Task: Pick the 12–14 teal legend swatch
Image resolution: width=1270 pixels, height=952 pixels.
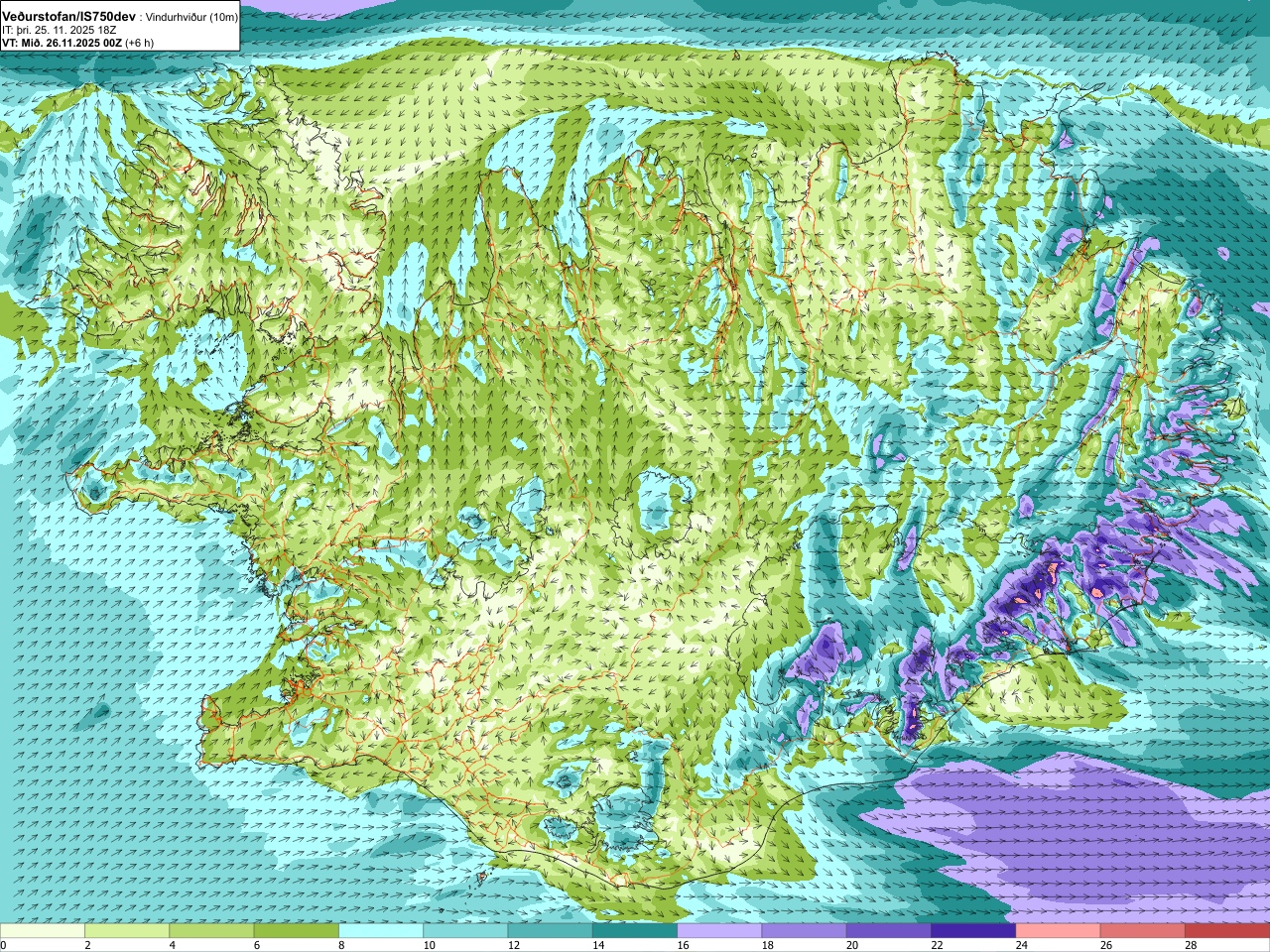Action: pos(551,931)
